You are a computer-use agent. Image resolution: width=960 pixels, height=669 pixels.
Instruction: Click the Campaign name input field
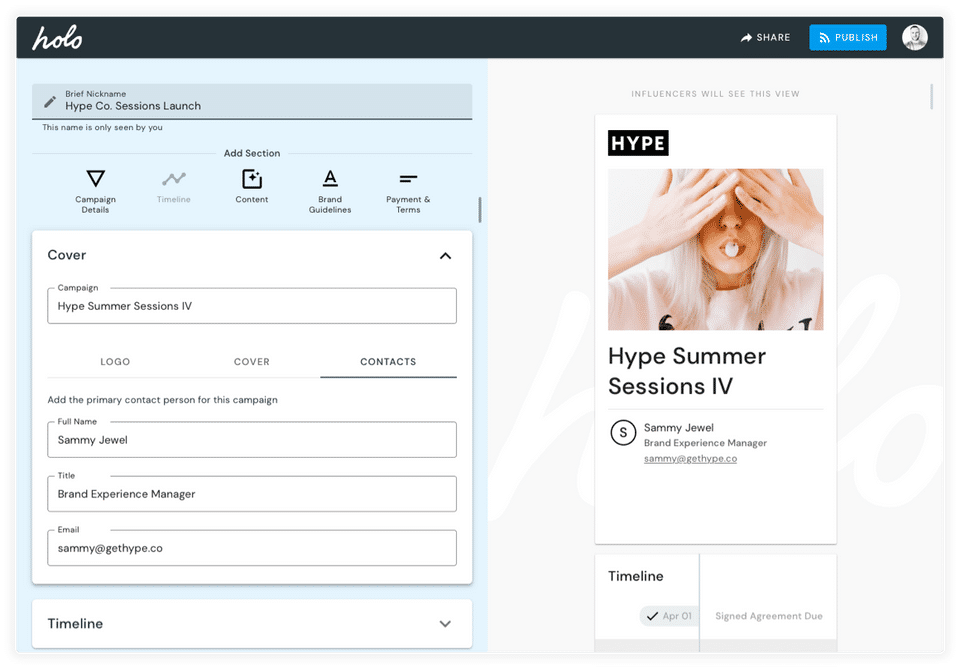(x=252, y=305)
